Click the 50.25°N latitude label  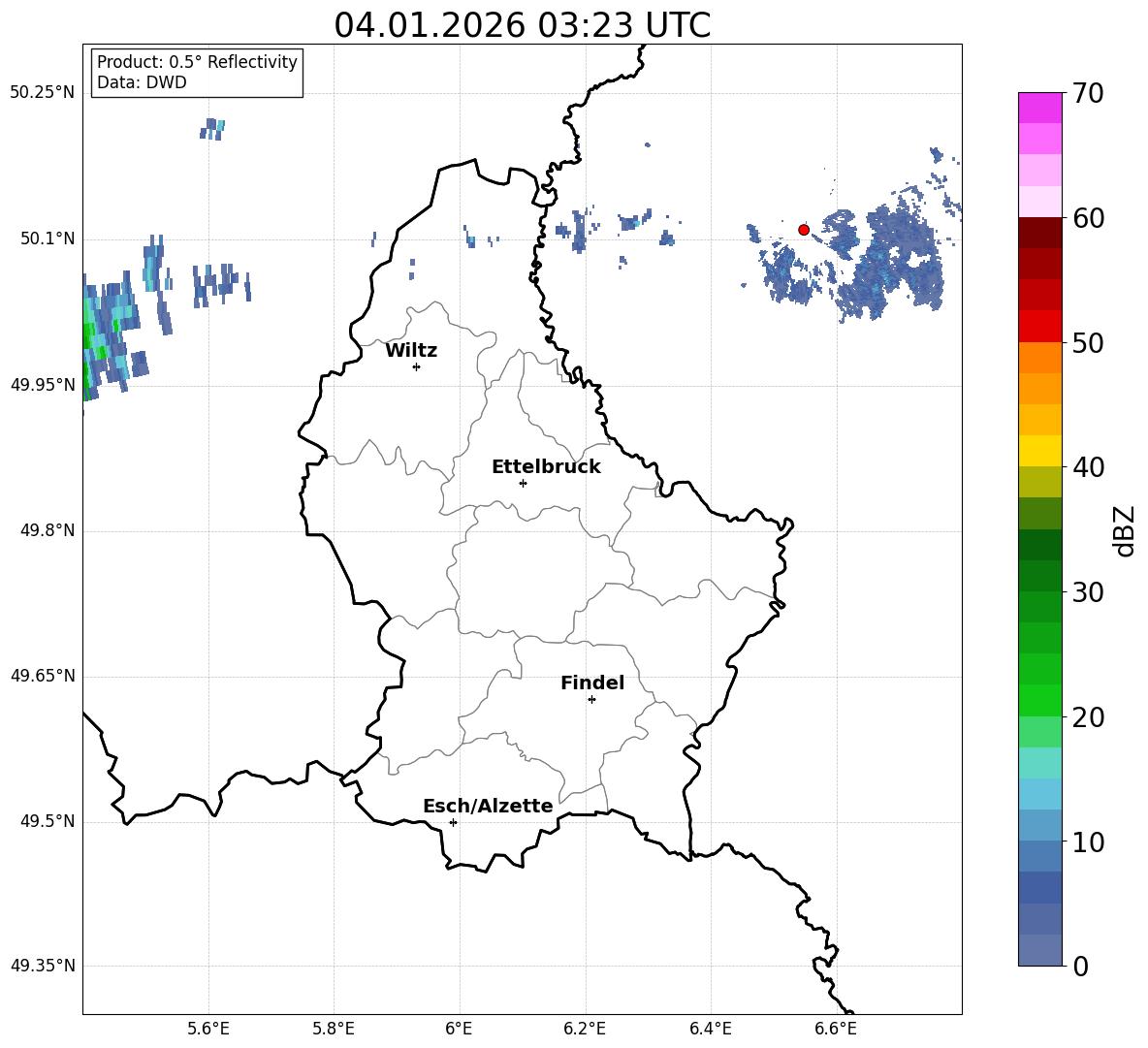point(43,93)
